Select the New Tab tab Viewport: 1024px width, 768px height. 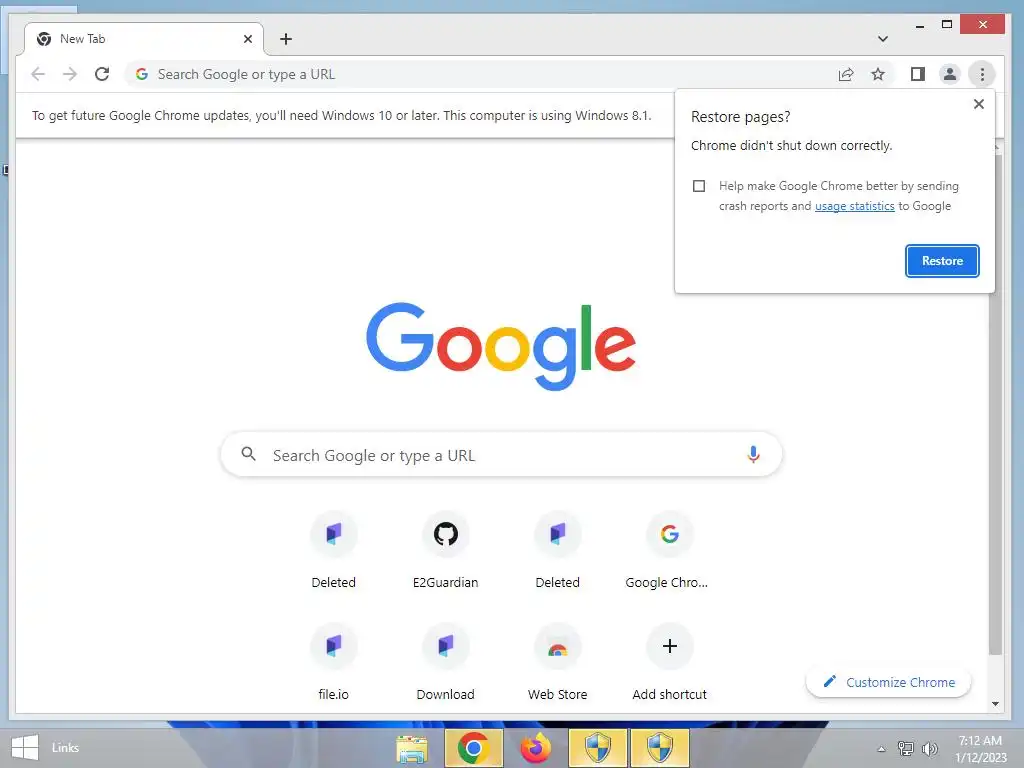pos(144,39)
